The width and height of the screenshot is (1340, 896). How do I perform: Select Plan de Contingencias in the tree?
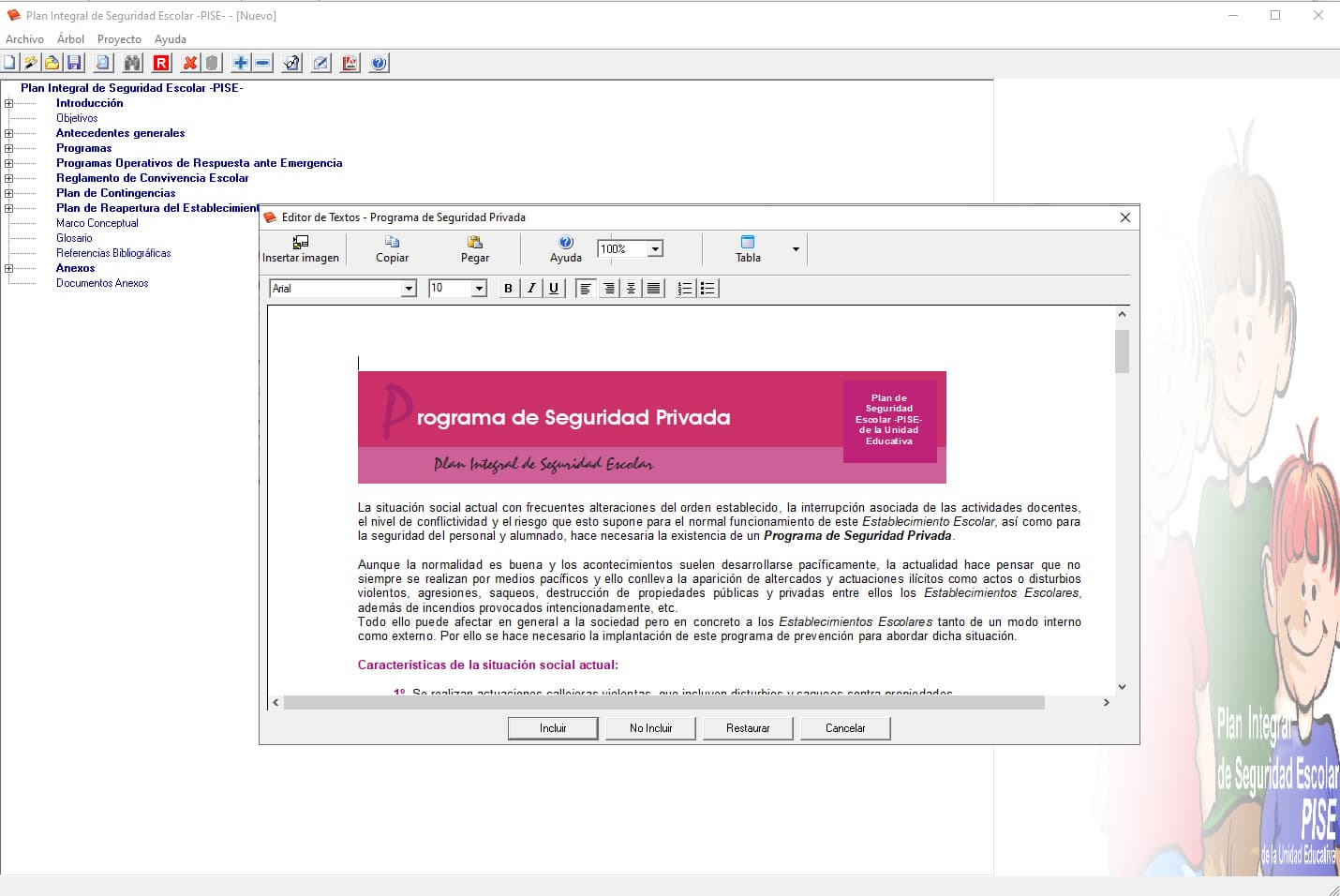point(115,193)
